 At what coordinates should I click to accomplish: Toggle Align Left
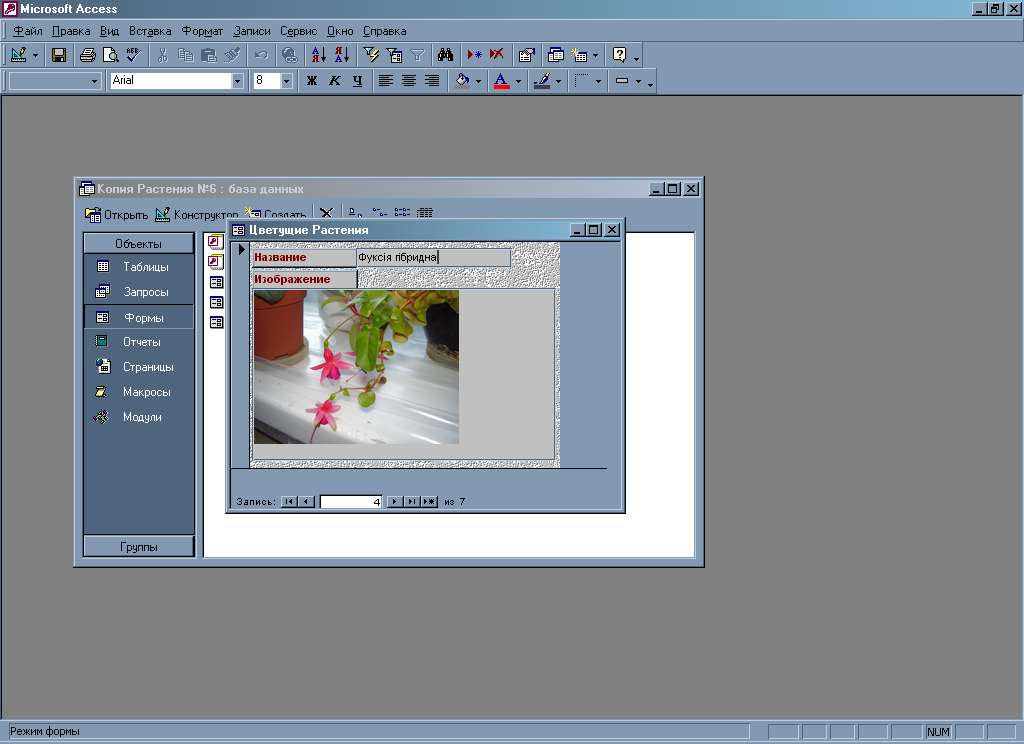[386, 80]
